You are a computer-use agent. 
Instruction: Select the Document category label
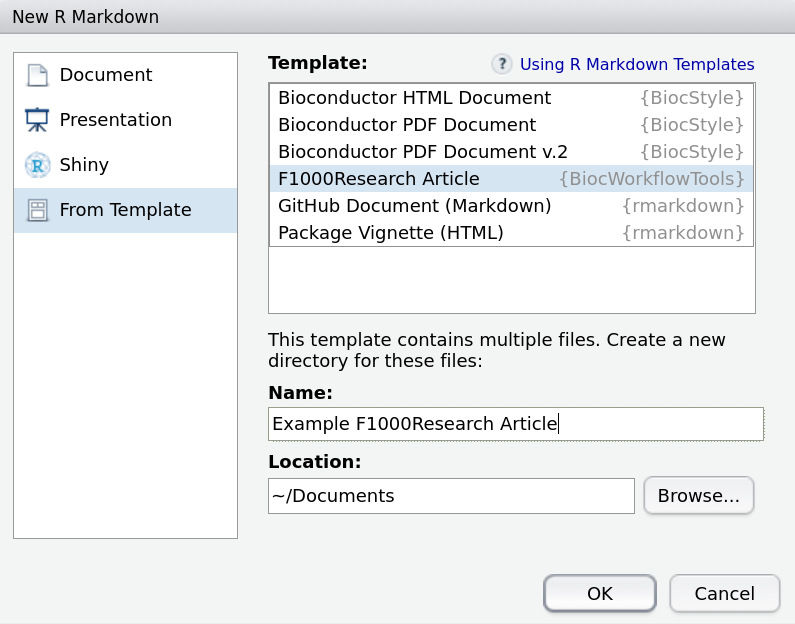pos(106,75)
